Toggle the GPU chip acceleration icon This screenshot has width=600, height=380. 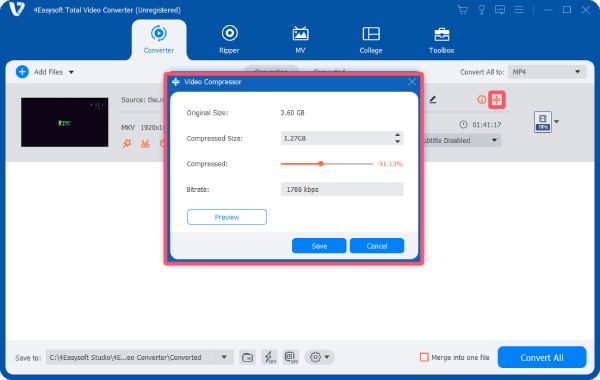tap(291, 357)
